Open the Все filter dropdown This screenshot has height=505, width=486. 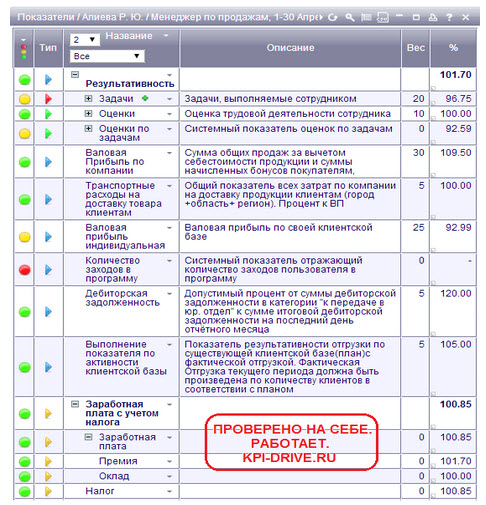pos(107,56)
